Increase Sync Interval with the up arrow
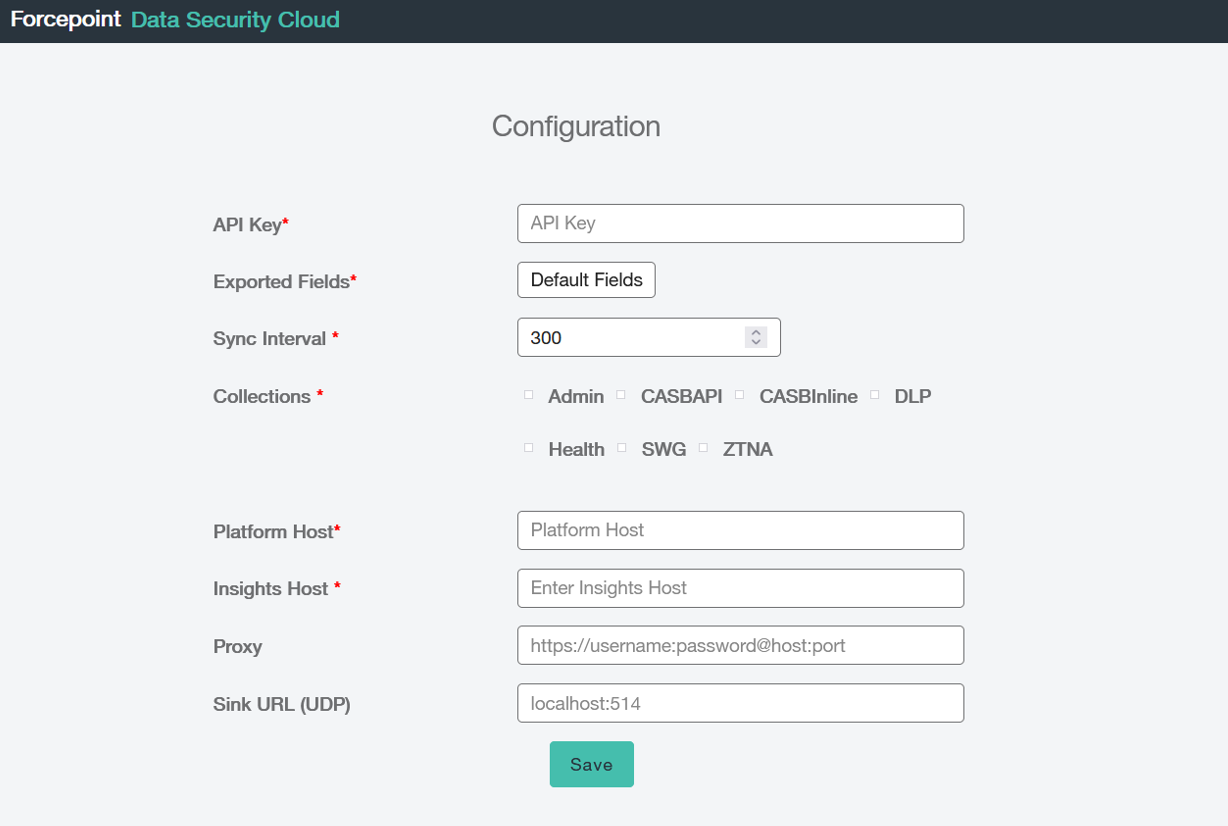This screenshot has width=1228, height=826. pos(756,332)
